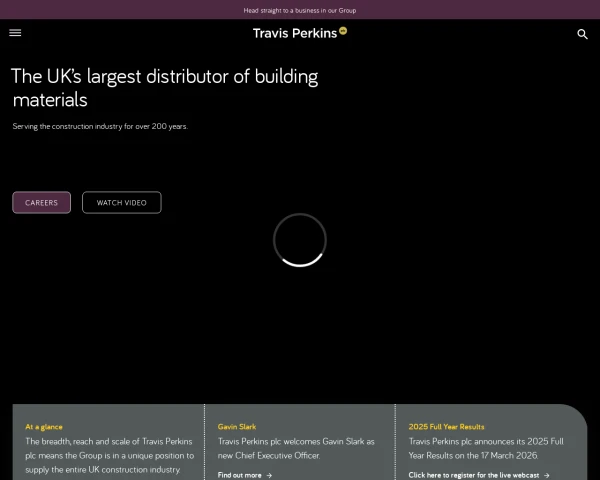Image resolution: width=600 pixels, height=480 pixels.
Task: Select the 'Gavin Slark' card heading
Action: pos(237,426)
